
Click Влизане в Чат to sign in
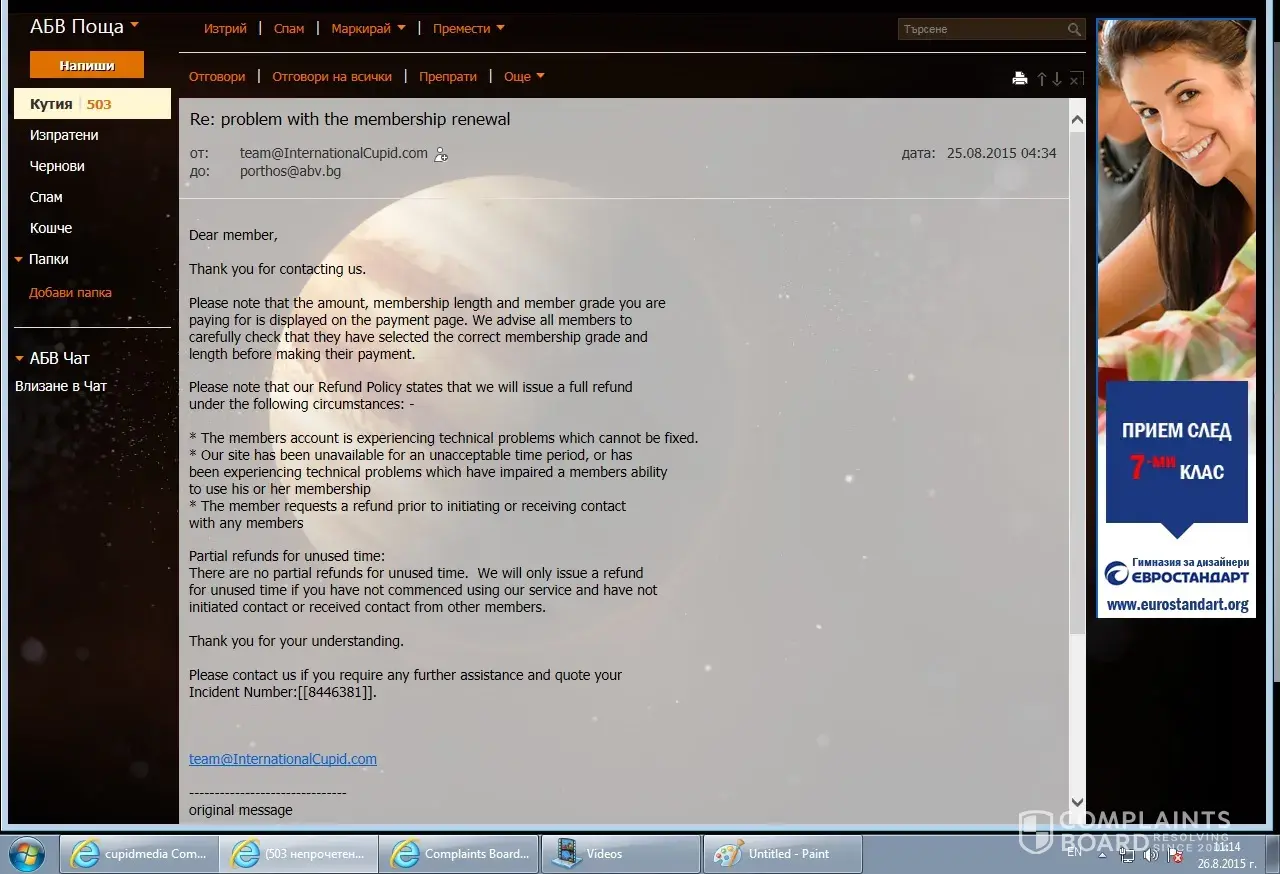[61, 386]
